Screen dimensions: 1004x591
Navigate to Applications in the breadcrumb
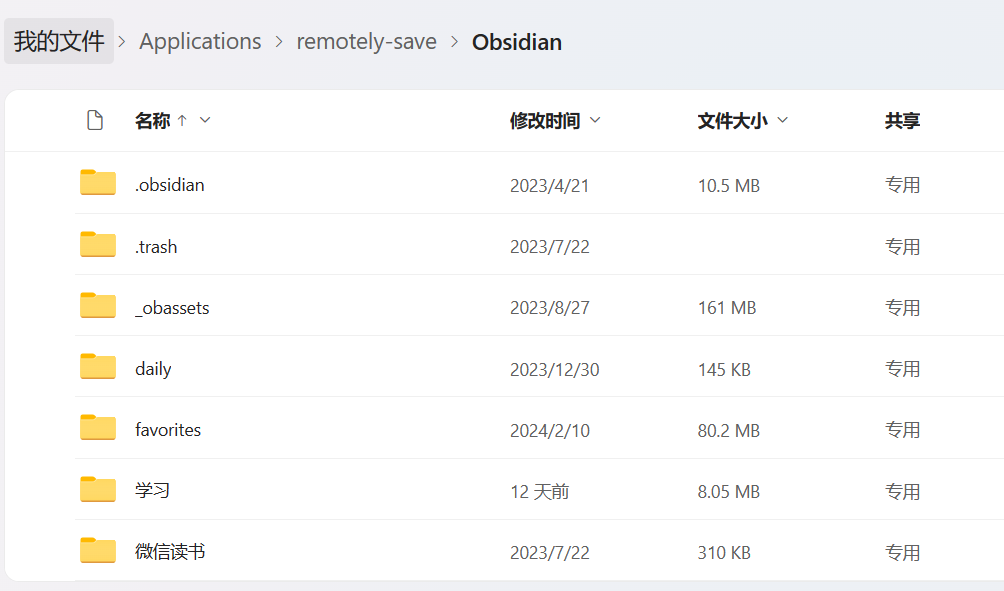click(x=200, y=42)
